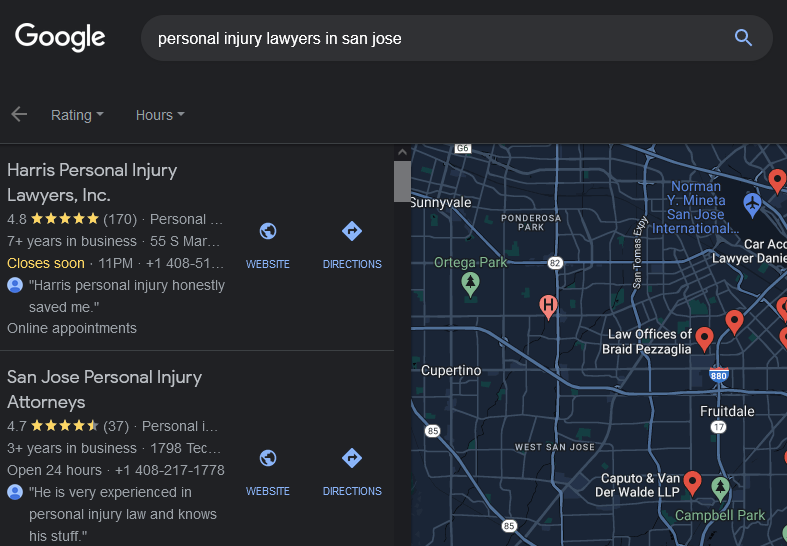Click the Route 82 shield on map

pos(555,263)
